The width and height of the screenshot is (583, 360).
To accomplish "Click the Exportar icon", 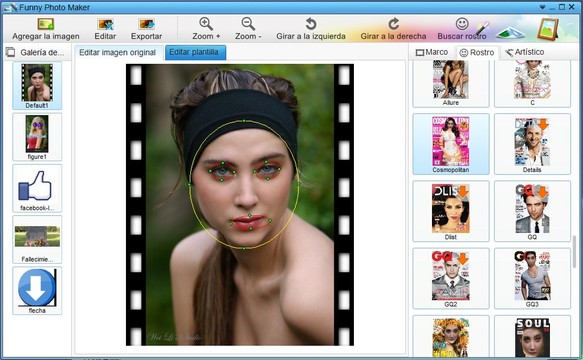I will click(146, 25).
